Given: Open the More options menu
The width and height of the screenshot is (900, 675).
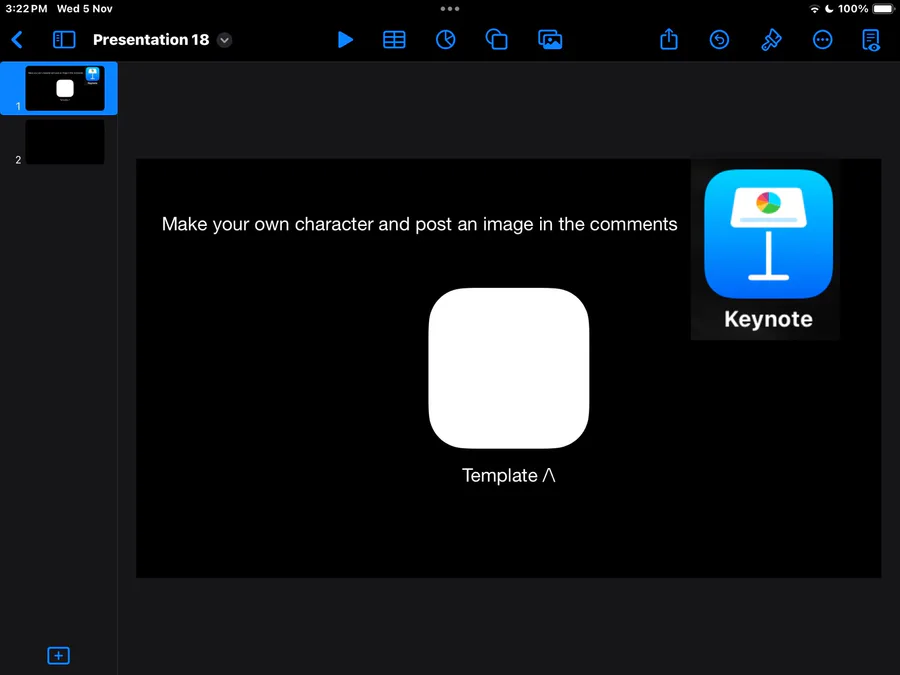Looking at the screenshot, I should click(x=823, y=40).
